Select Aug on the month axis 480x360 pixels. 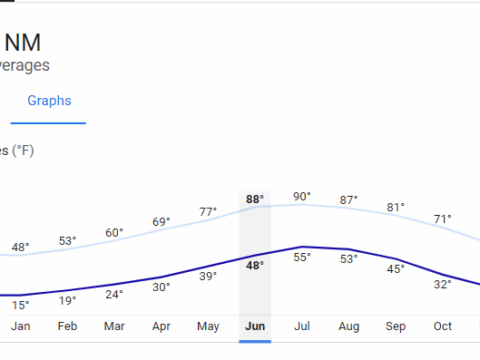[x=349, y=327]
